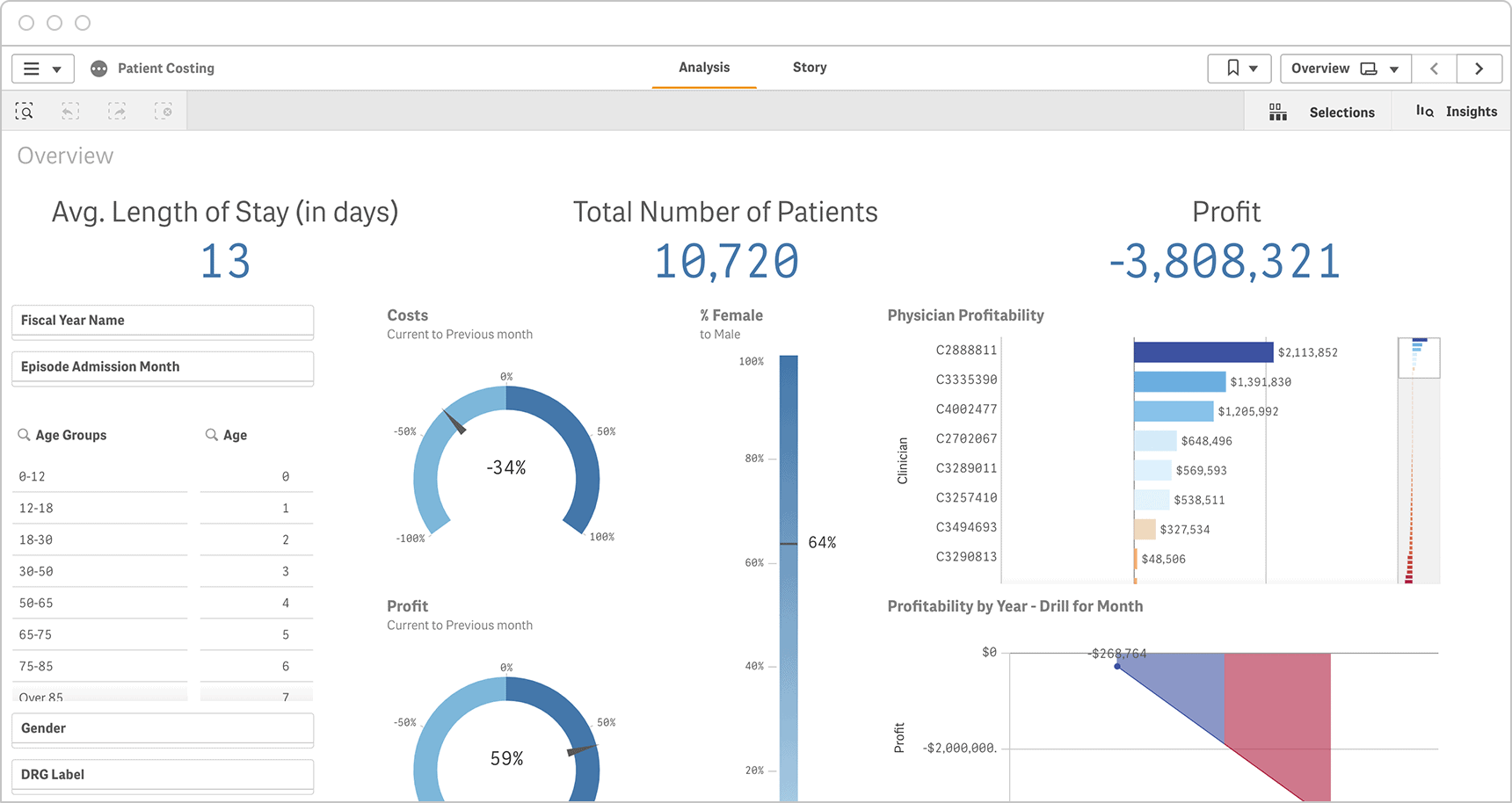
Task: Expand the Fiscal Year Name filter pane
Action: point(163,321)
